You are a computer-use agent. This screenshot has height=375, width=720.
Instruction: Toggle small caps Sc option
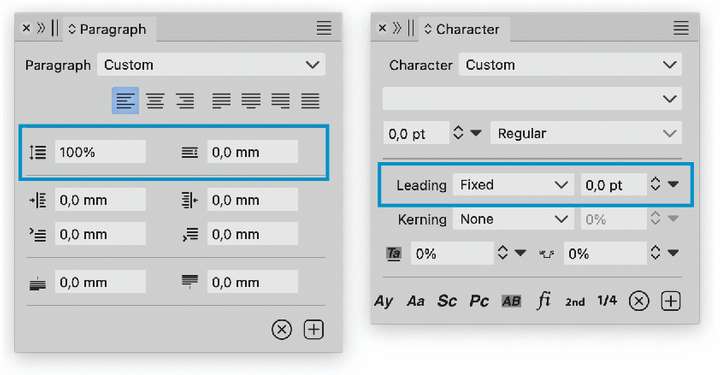pos(447,301)
